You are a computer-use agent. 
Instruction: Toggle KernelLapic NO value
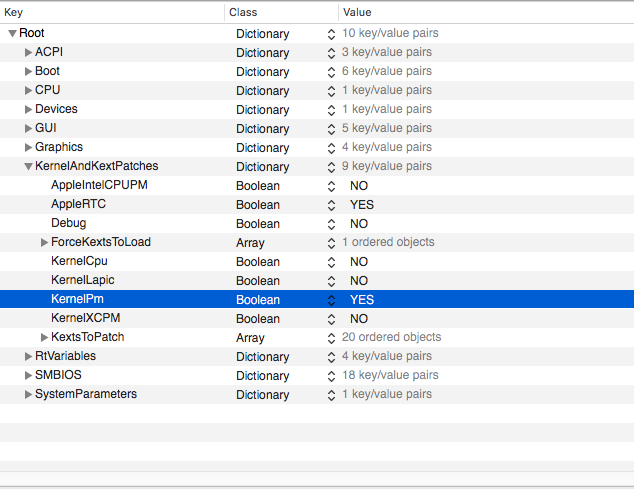(359, 281)
